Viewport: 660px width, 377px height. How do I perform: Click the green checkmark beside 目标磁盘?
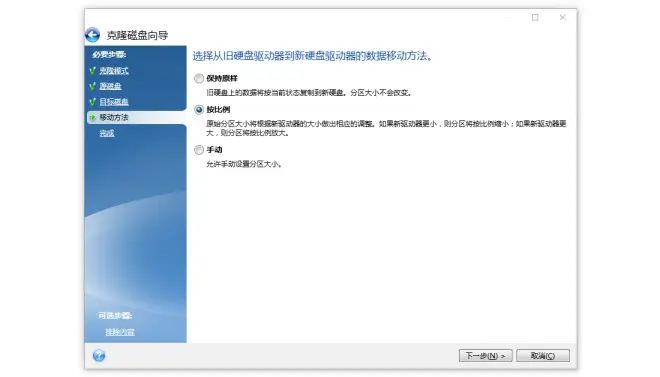(93, 102)
